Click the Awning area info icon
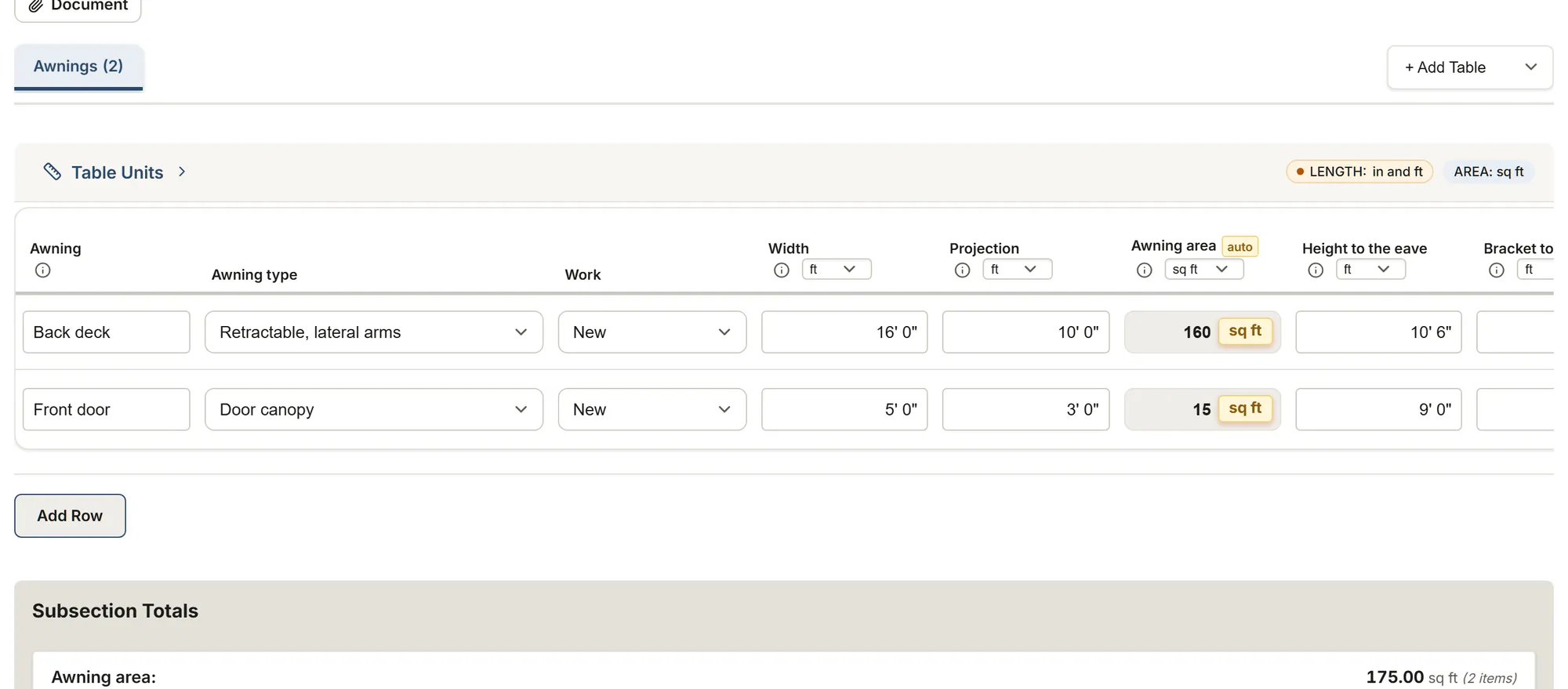 [x=1145, y=270]
